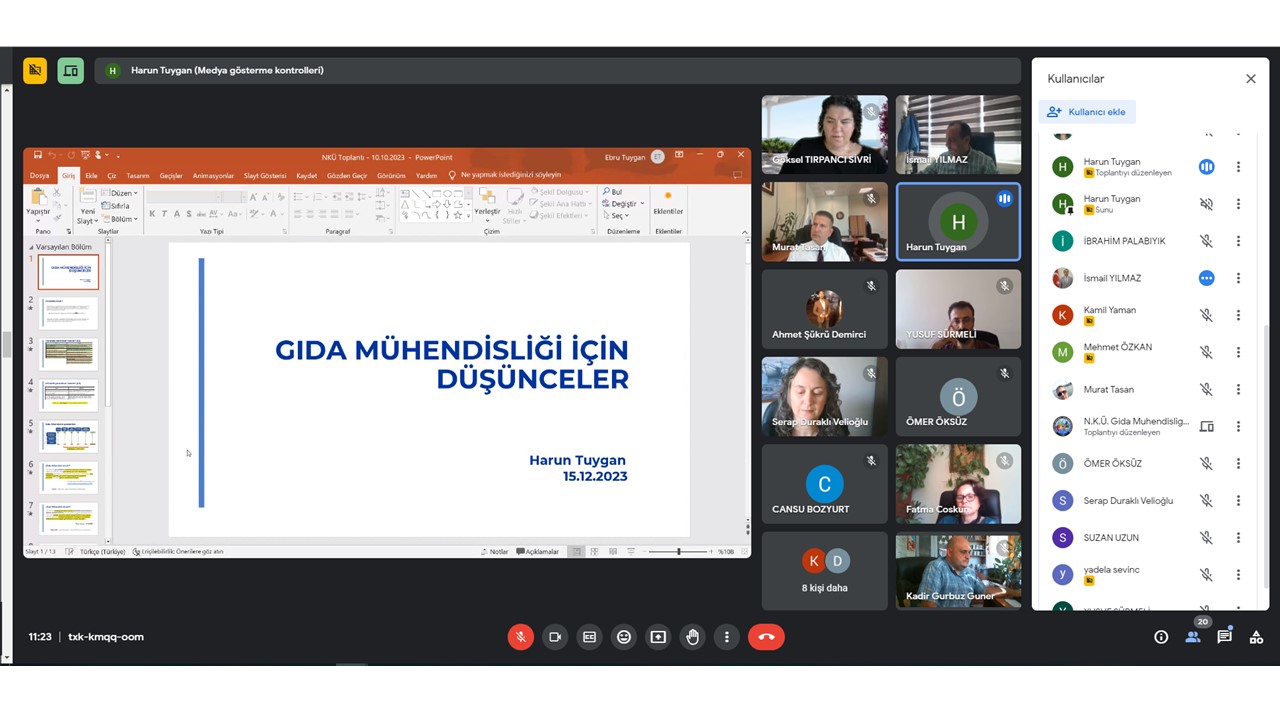Open options menu for Kamil Yaman
Image resolution: width=1280 pixels, height=720 pixels.
1238,315
